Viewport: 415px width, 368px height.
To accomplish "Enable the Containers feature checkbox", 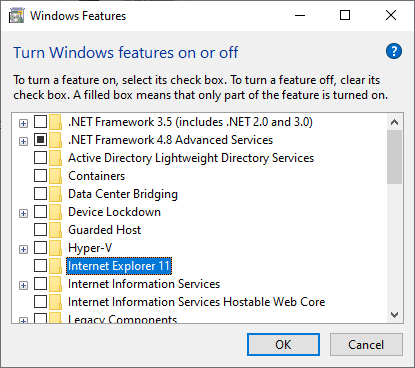I will tap(40, 176).
